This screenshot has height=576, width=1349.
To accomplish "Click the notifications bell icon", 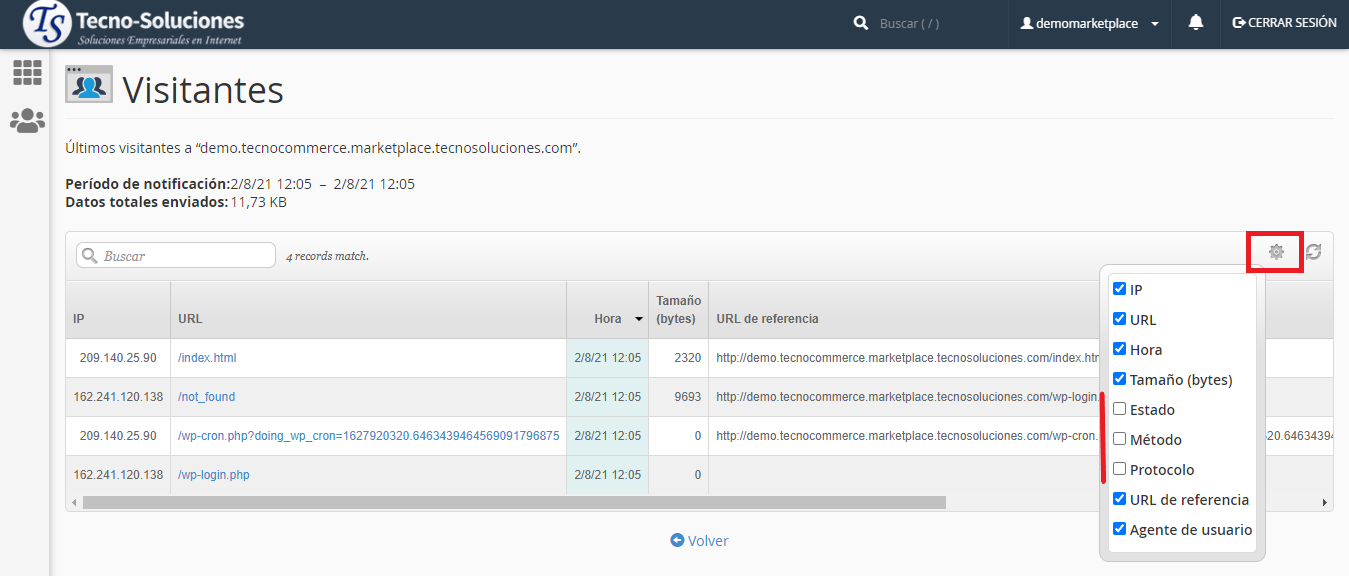I will coord(1195,23).
